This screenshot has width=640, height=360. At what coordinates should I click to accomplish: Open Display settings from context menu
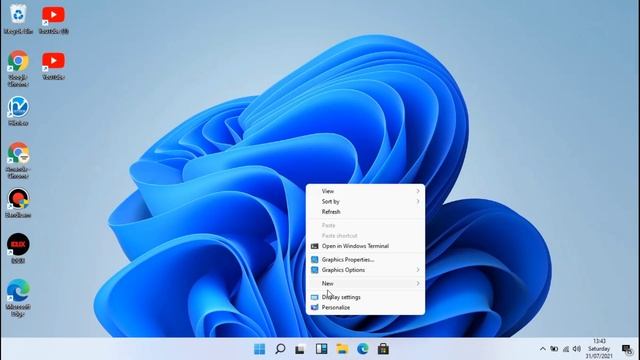pos(365,297)
